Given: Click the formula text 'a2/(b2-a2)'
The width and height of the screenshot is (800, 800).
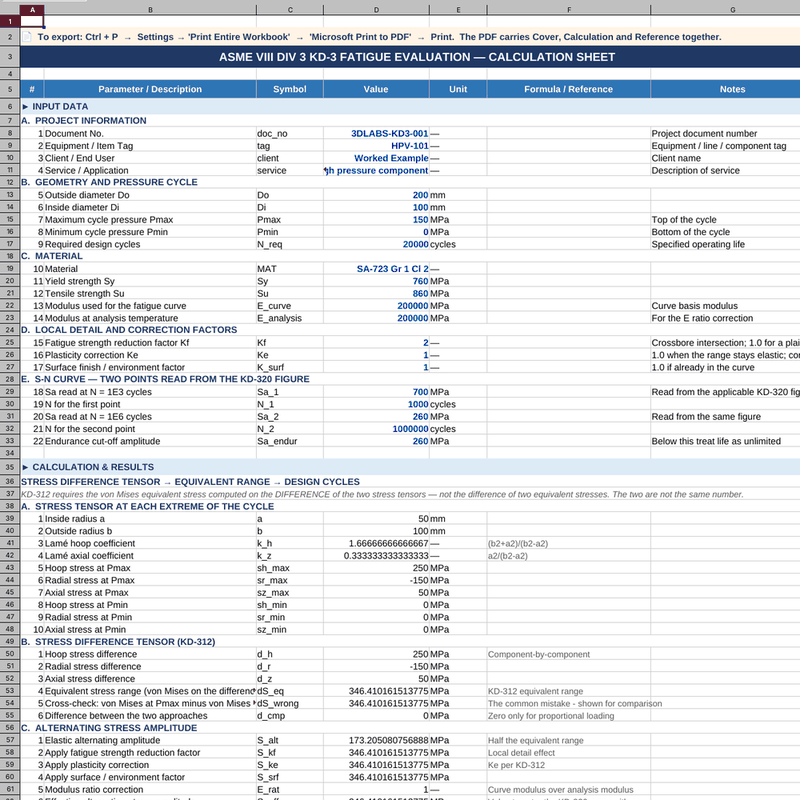Looking at the screenshot, I should click(x=508, y=556).
